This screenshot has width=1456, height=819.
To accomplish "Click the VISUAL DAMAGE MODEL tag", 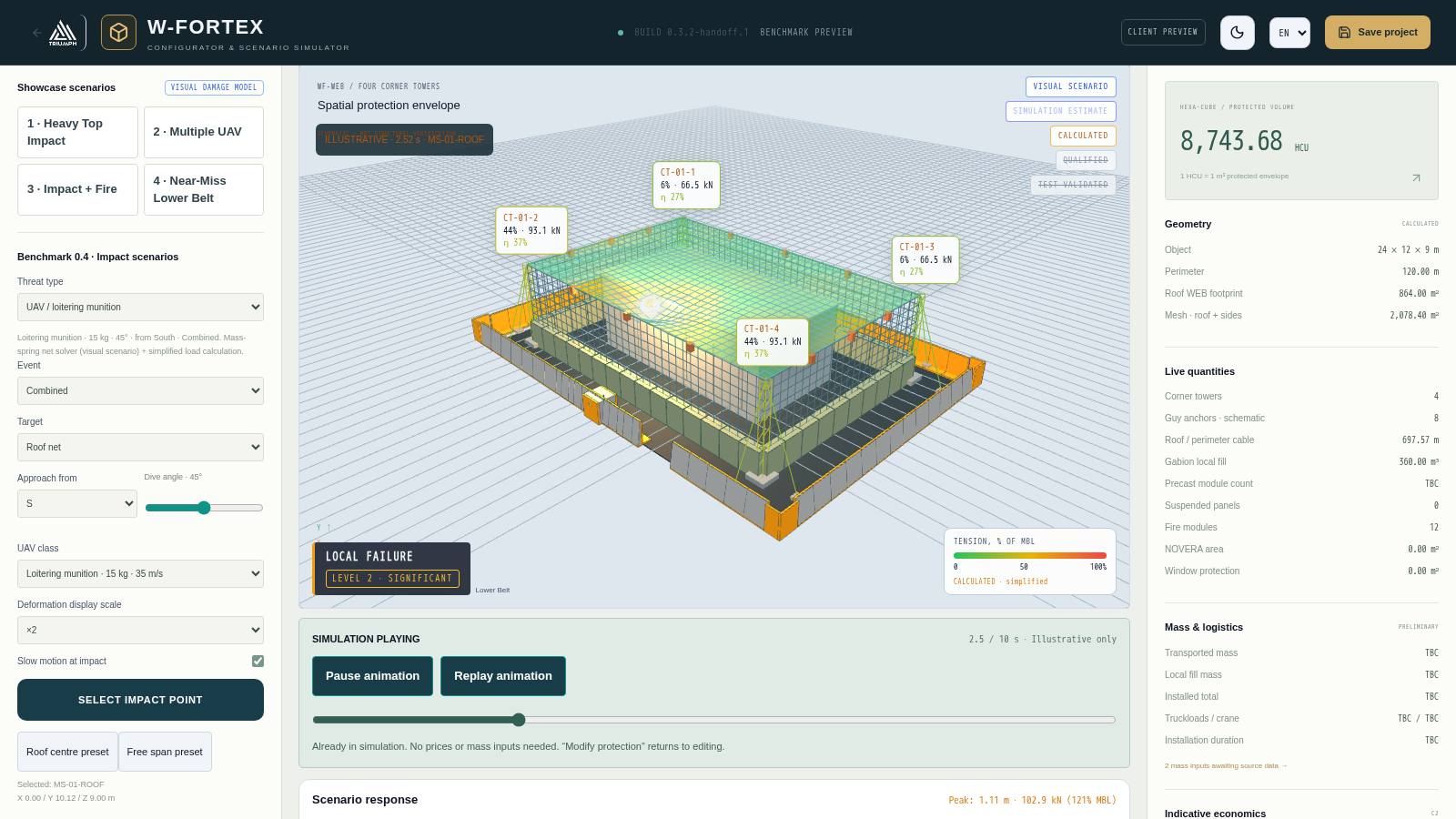I will (x=214, y=87).
